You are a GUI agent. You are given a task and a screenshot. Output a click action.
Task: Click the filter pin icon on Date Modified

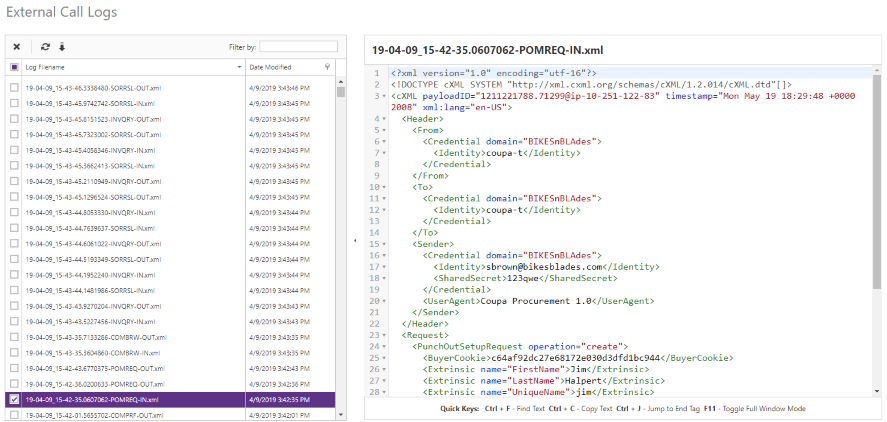tap(327, 67)
